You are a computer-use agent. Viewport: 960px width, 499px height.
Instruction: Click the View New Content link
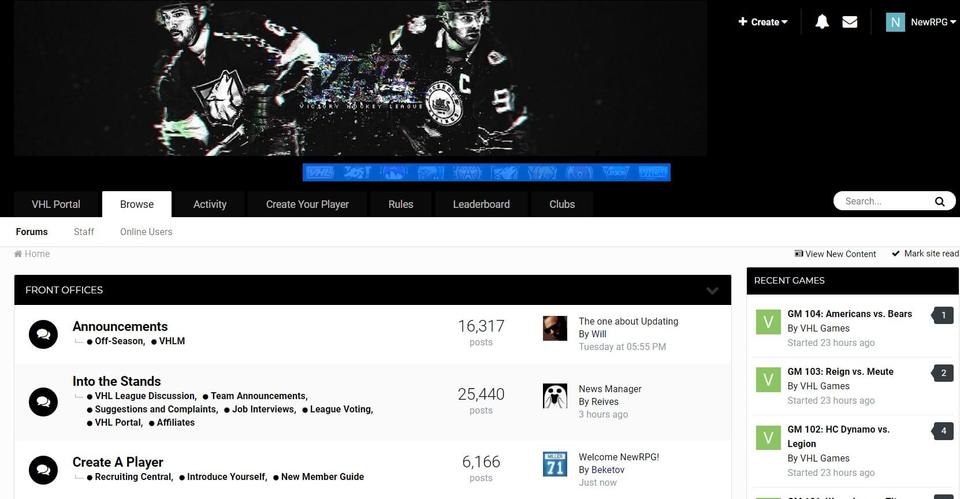[x=835, y=253]
